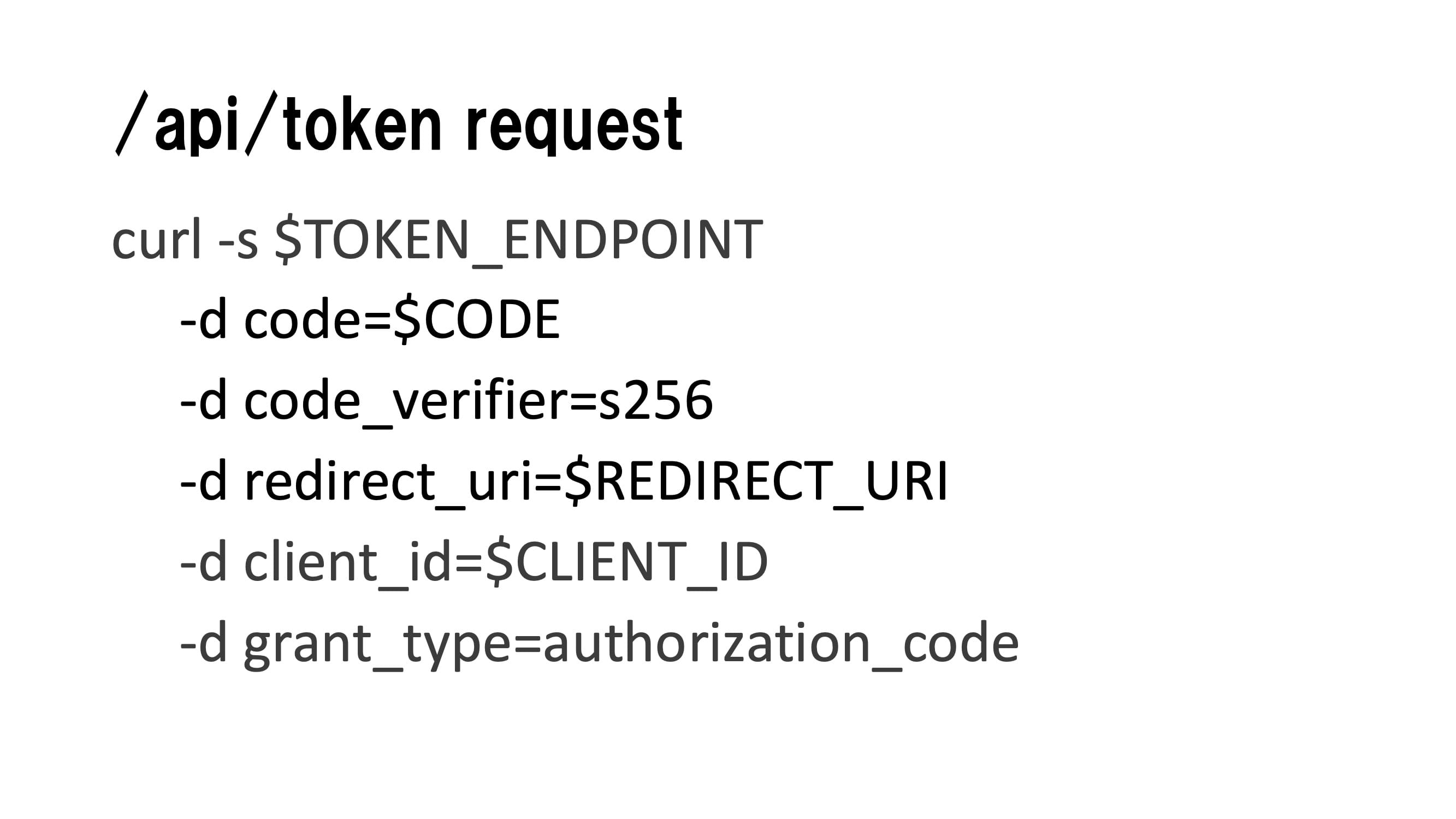Click the '-d code=$CODE' line
The height and width of the screenshot is (819, 1456).
pos(370,320)
